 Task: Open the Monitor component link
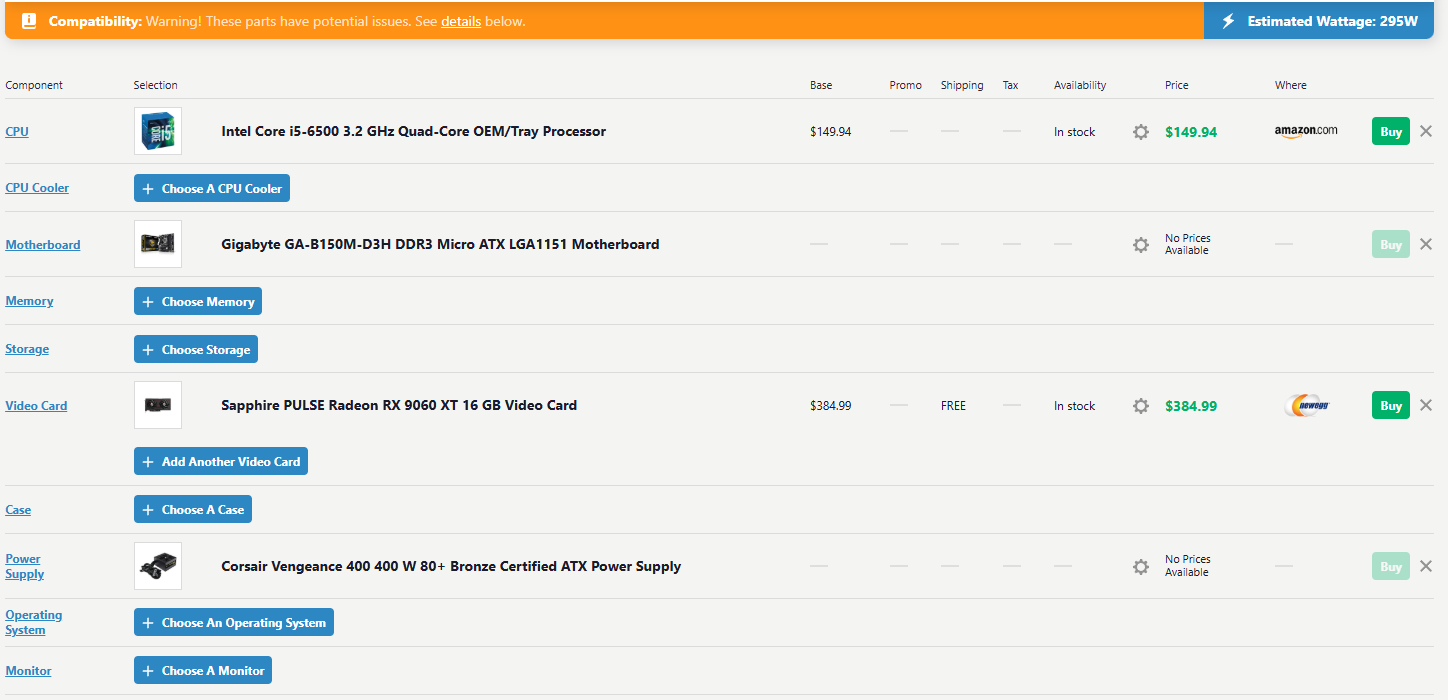click(28, 671)
